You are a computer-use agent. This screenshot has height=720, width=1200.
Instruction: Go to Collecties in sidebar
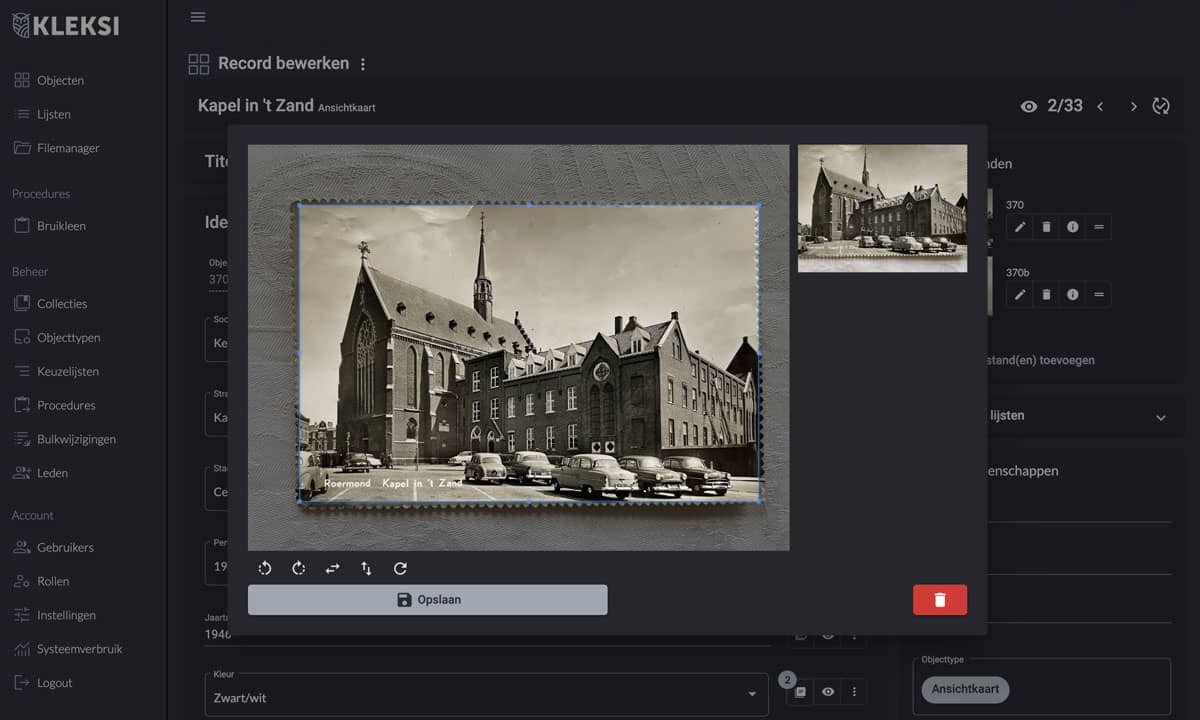point(62,304)
